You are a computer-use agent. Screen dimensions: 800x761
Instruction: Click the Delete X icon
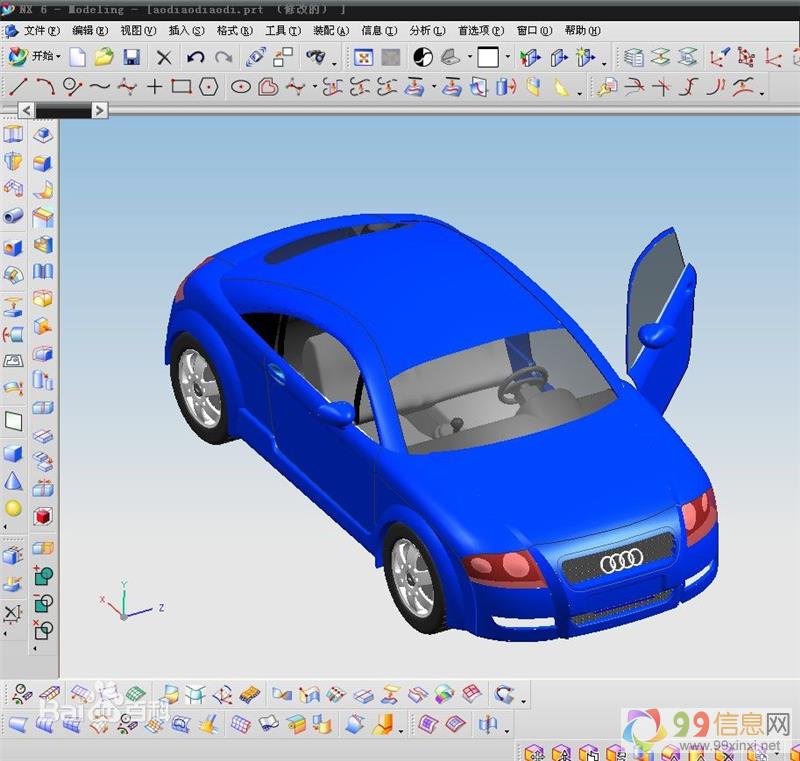pos(164,58)
